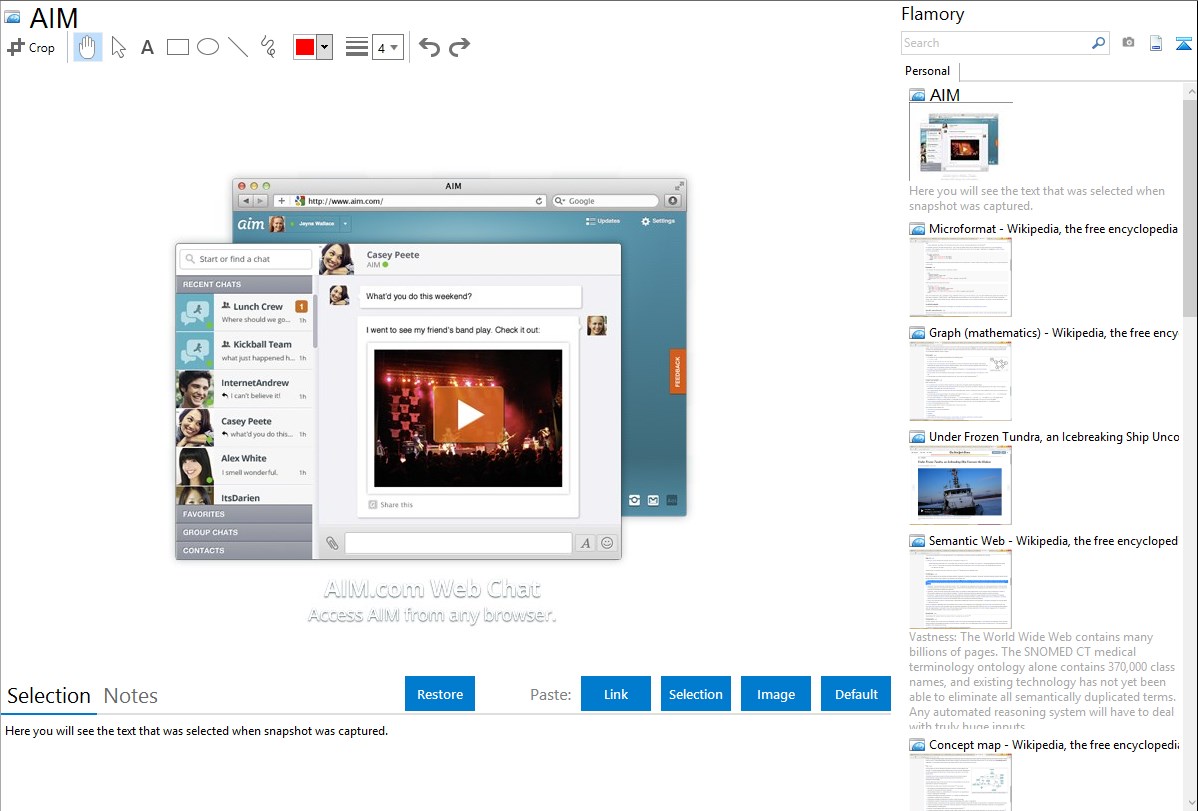Open the annotation color dropdown arrow
Image resolution: width=1198 pixels, height=811 pixels.
[x=325, y=47]
